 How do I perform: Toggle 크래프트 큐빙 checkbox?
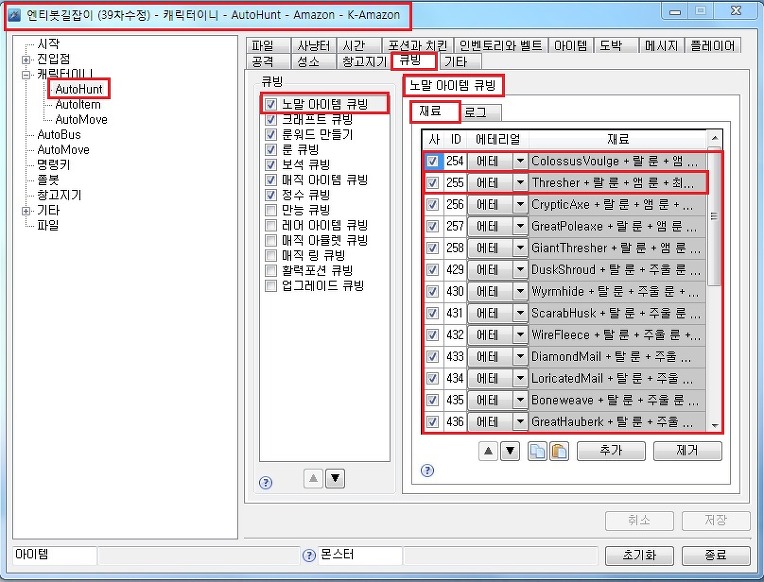coord(271,119)
